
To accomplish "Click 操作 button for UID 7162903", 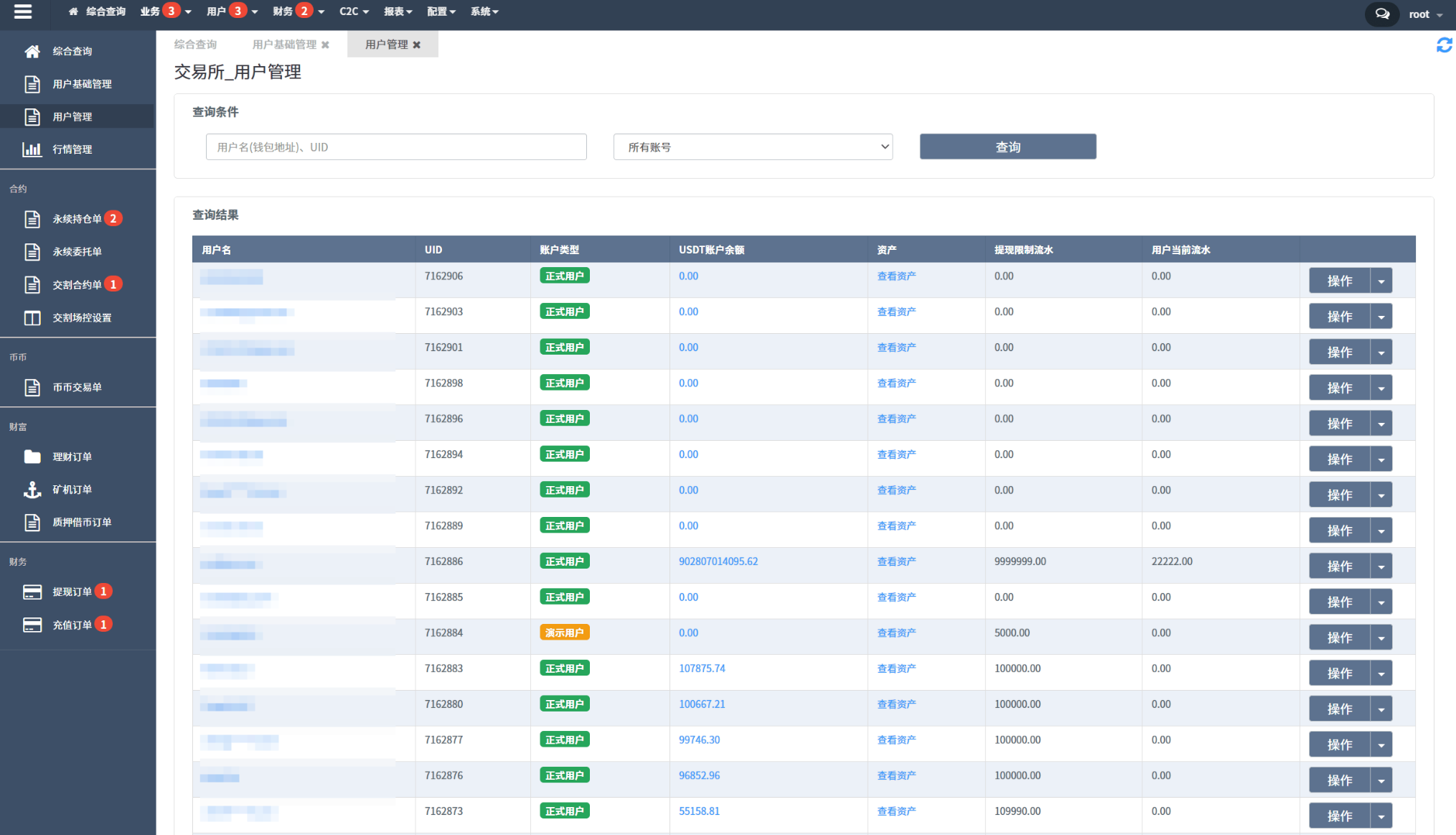I will pos(1339,317).
